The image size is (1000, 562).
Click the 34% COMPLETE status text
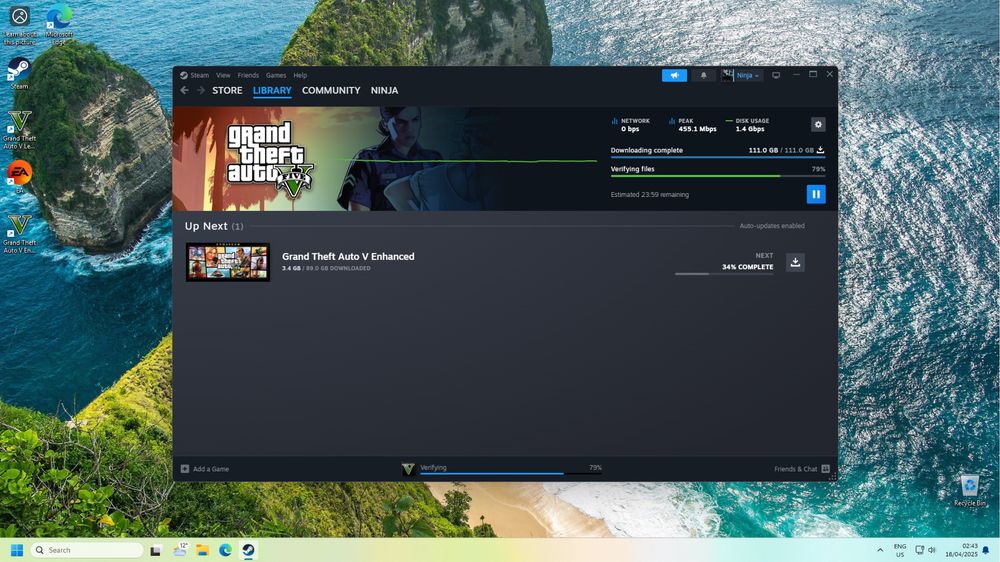[x=747, y=267]
